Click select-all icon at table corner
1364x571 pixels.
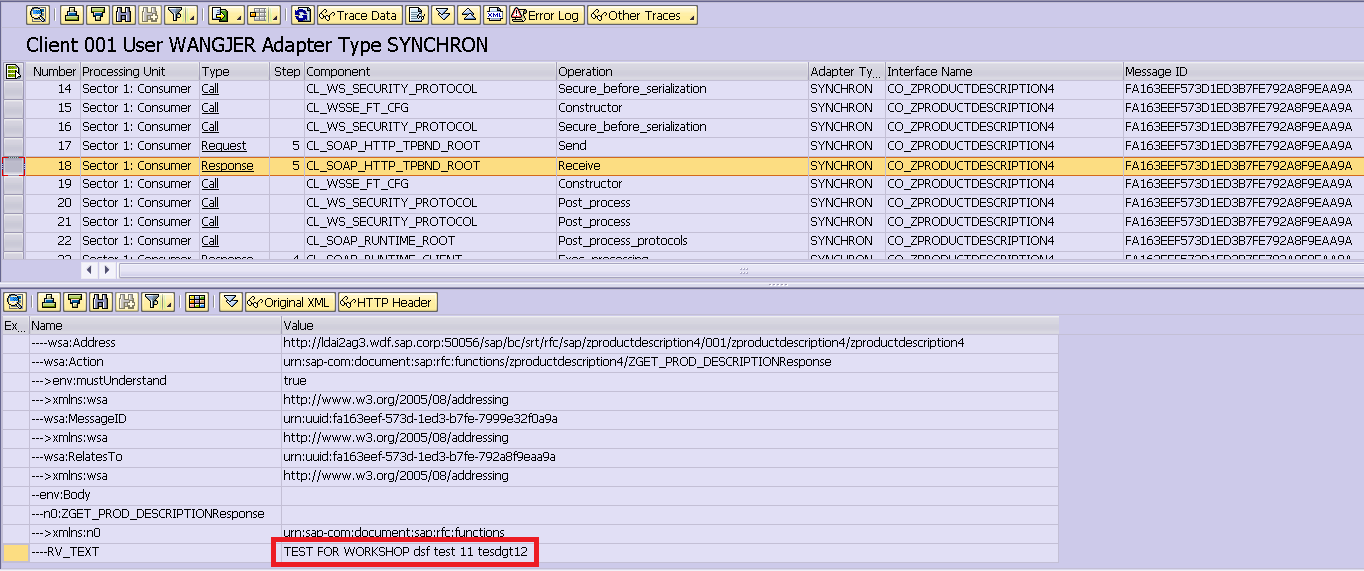point(13,71)
